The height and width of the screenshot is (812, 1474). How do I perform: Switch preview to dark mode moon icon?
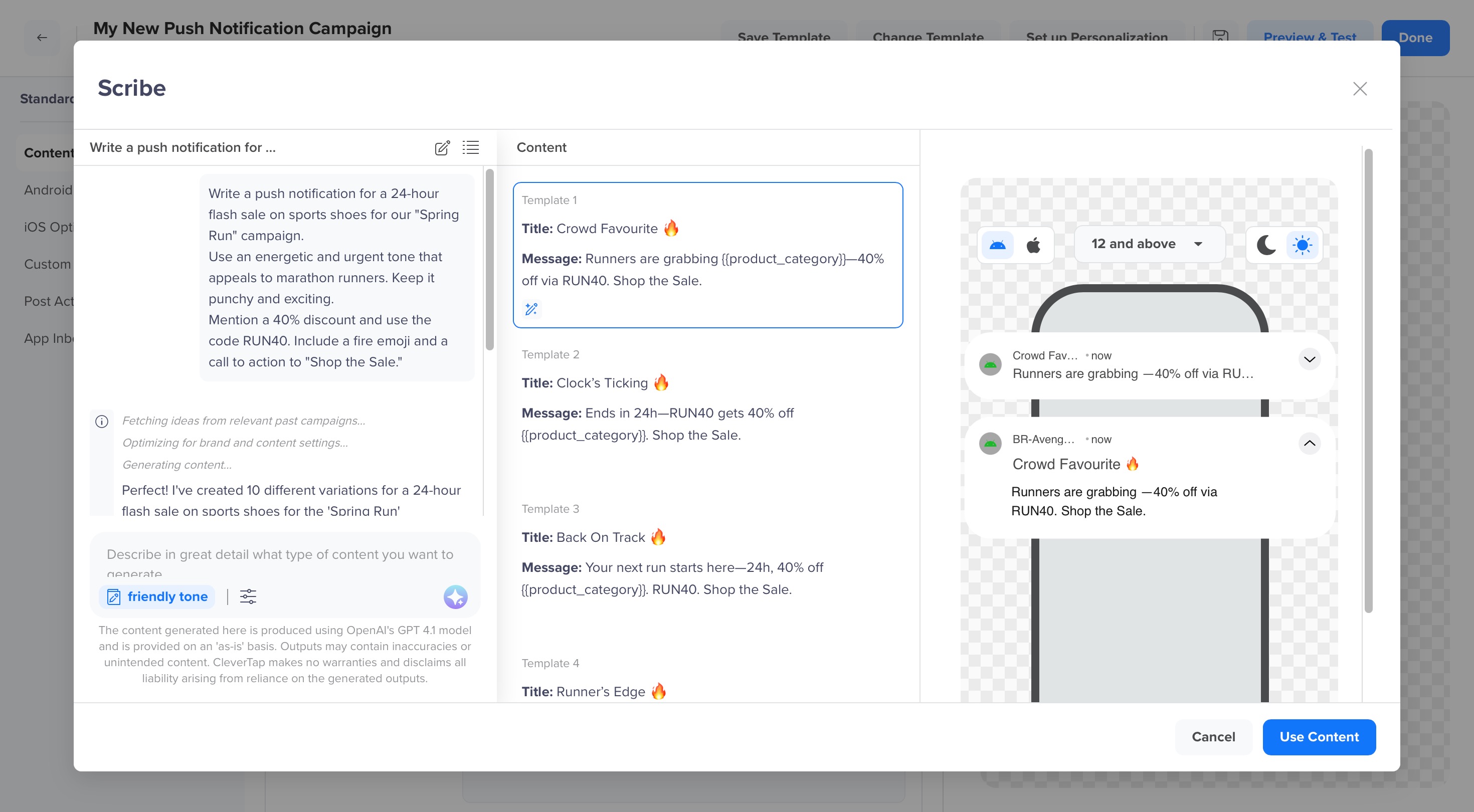[1266, 245]
